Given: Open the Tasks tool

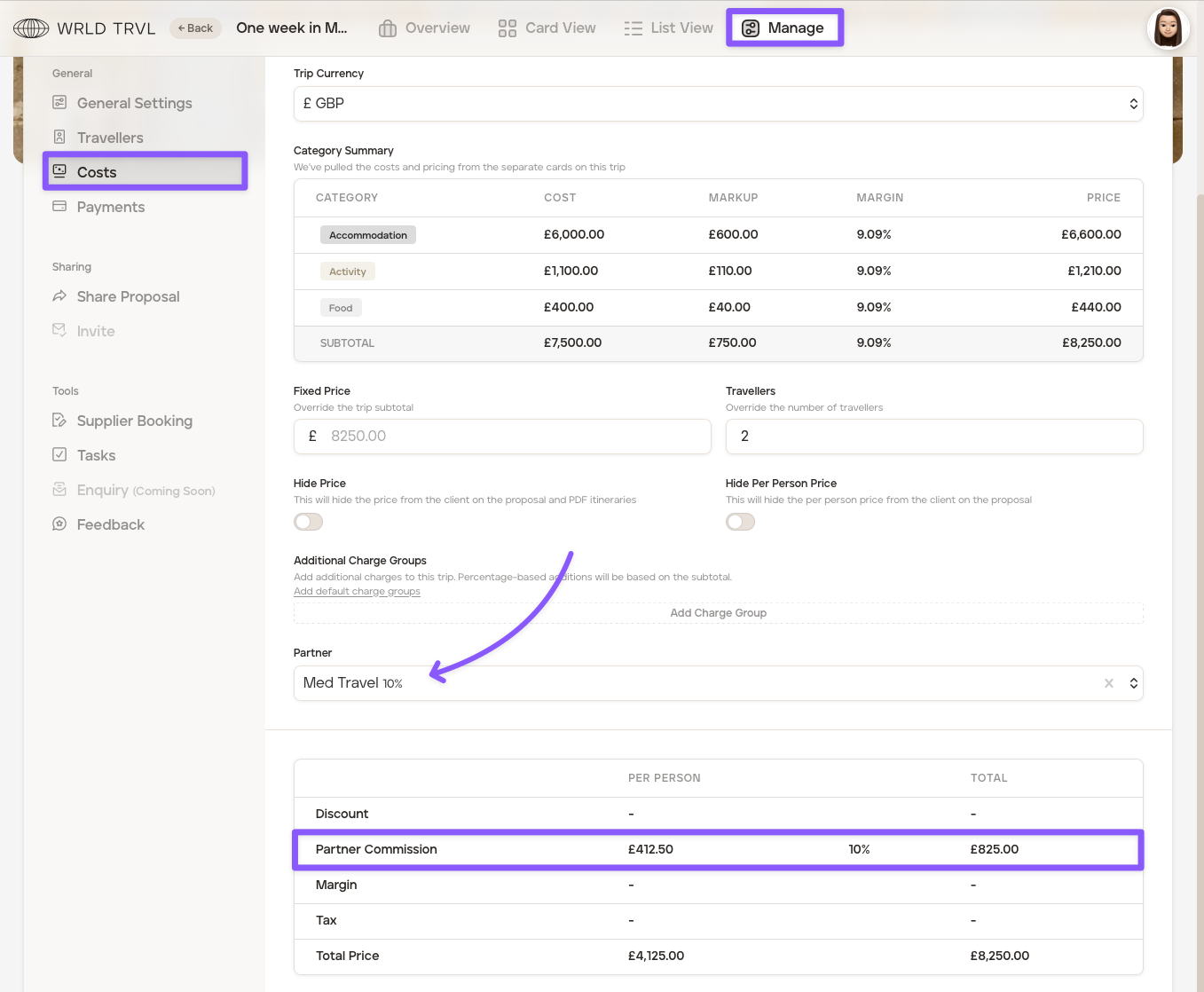Looking at the screenshot, I should pos(96,455).
